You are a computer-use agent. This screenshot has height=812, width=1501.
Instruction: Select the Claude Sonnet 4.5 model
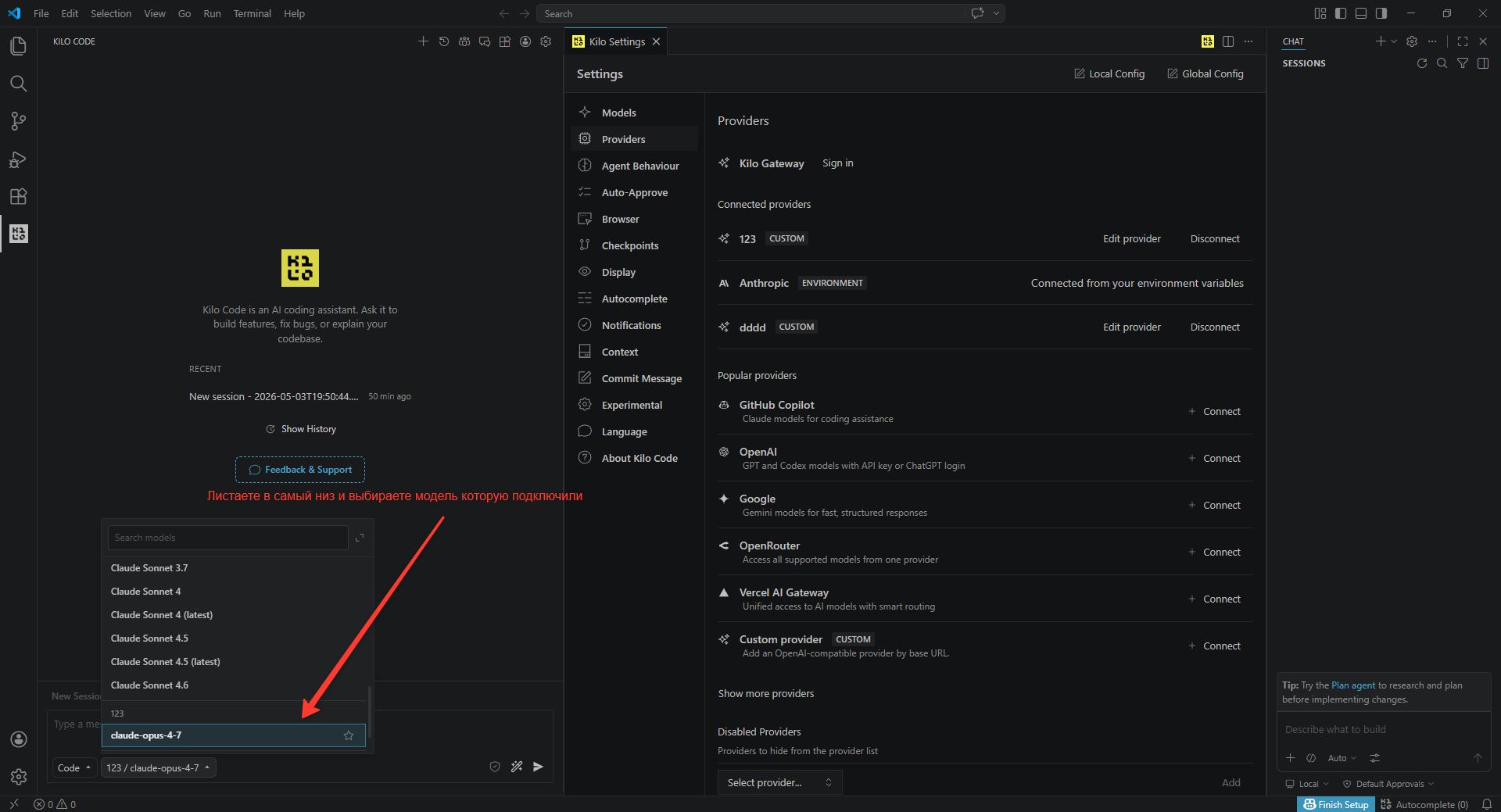click(234, 639)
